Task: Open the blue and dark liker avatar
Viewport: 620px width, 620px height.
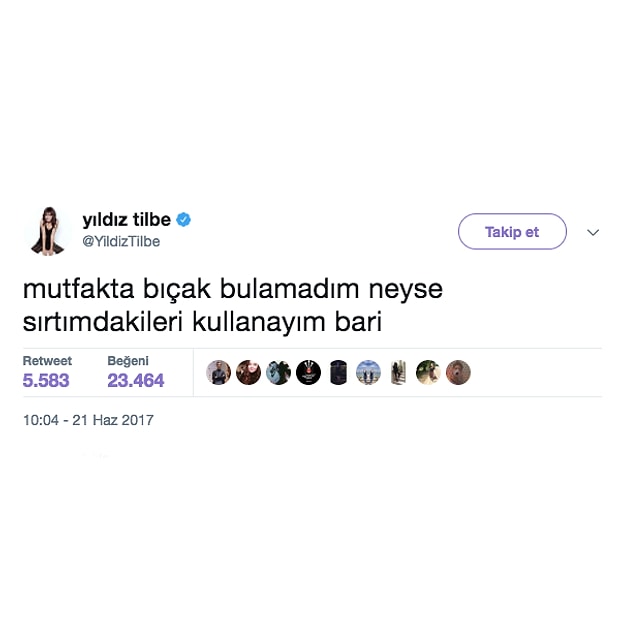Action: coord(278,372)
